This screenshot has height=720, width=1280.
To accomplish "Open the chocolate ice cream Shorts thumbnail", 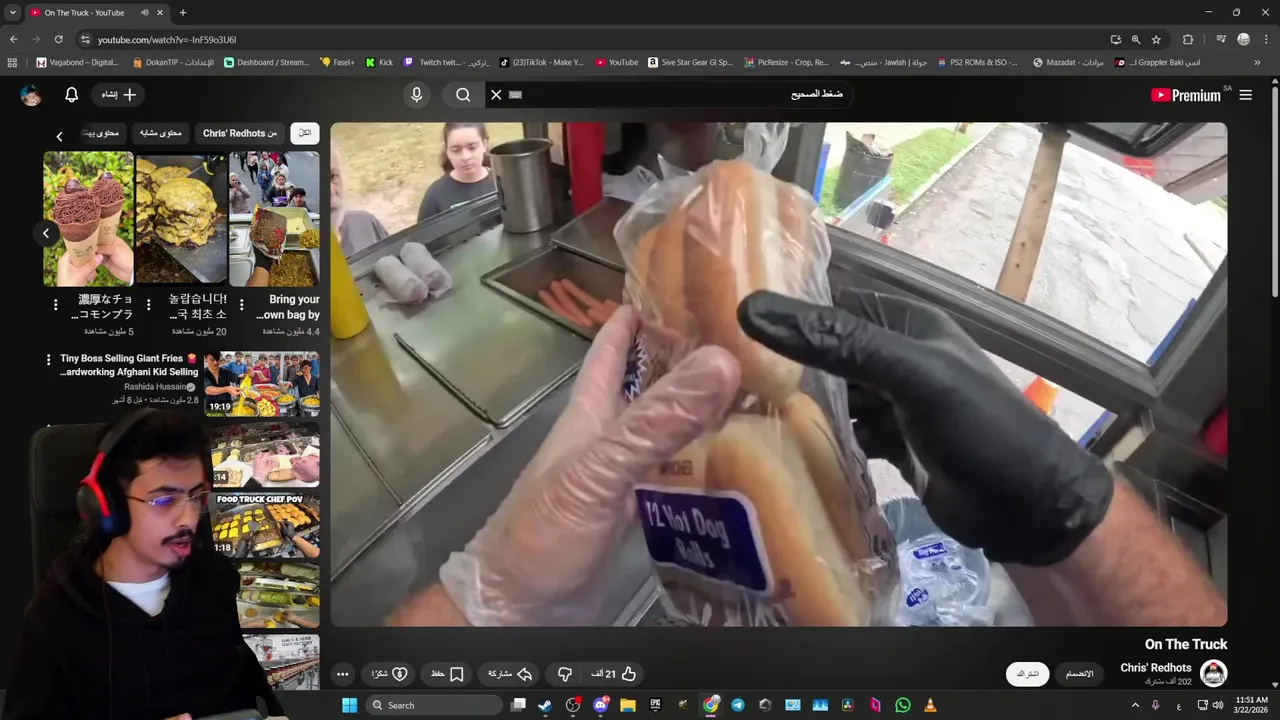I will (x=88, y=219).
